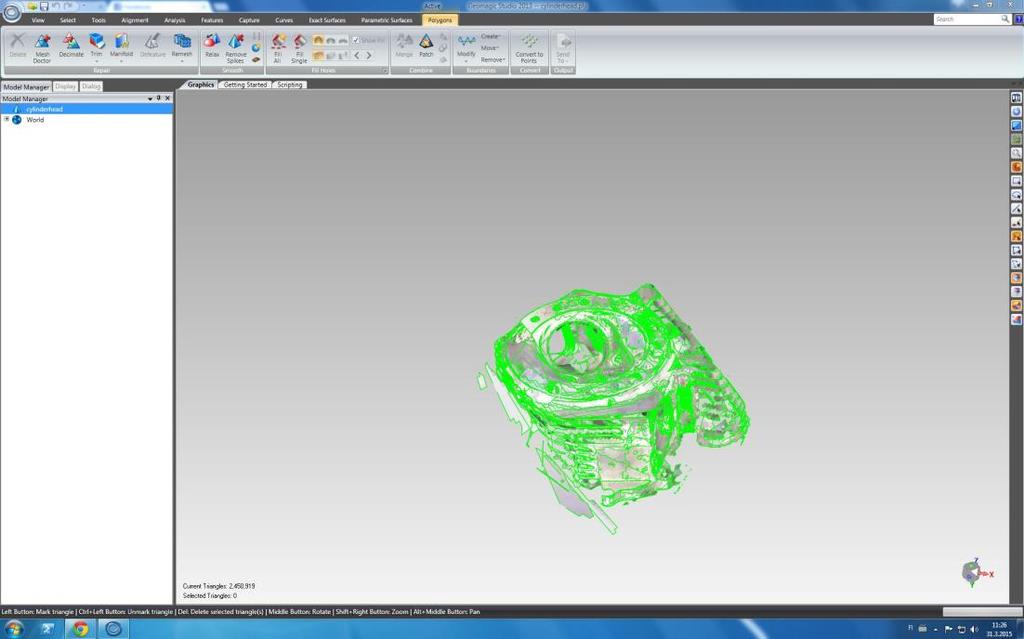This screenshot has width=1024, height=639.
Task: Go to next hole arrow
Action: coord(368,56)
